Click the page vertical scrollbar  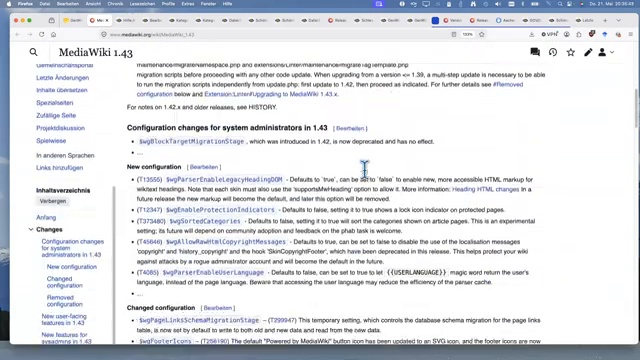pos(636,109)
